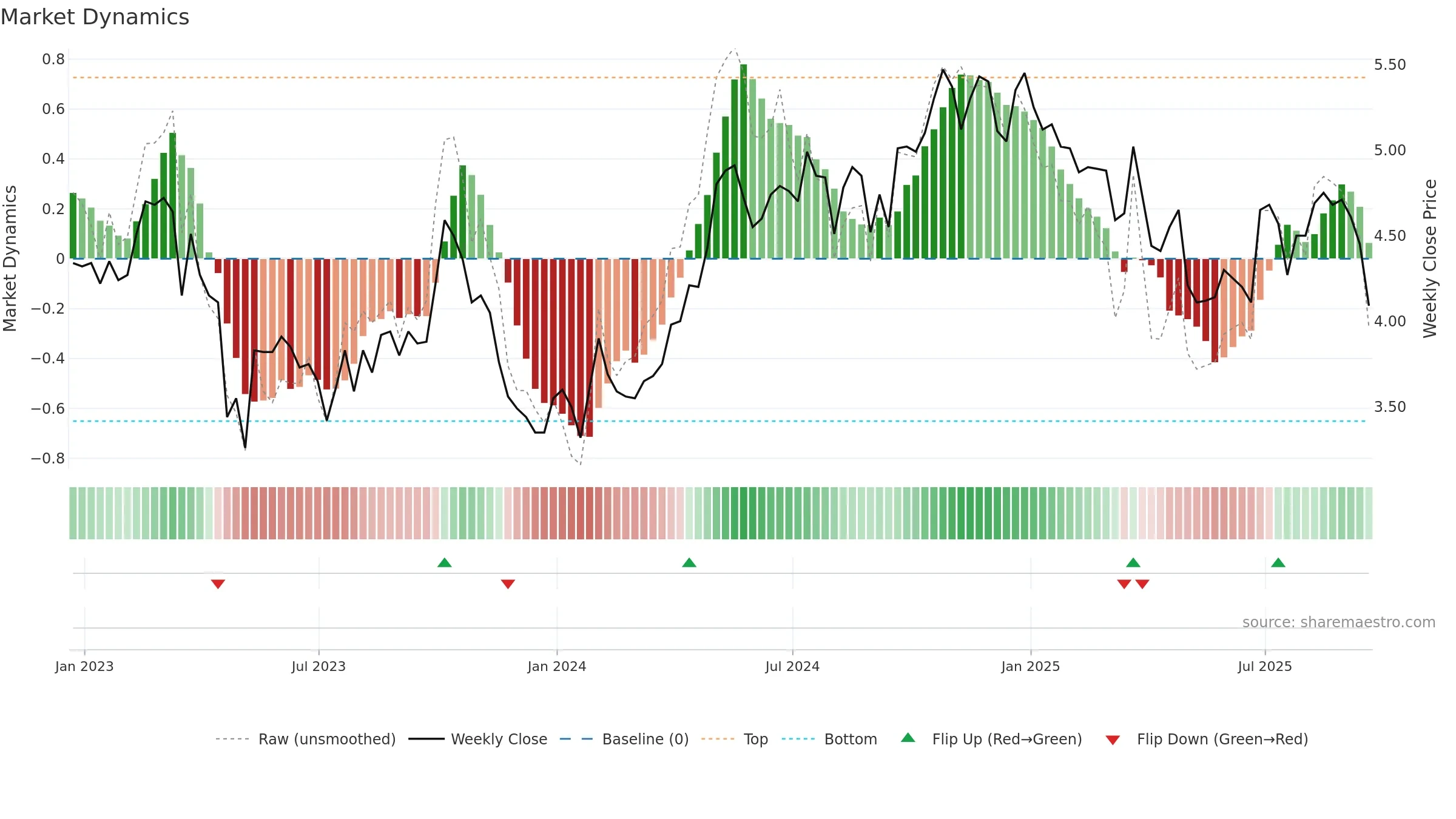The image size is (1456, 819).
Task: Select the flip-up marker near October 2023
Action: [x=445, y=562]
